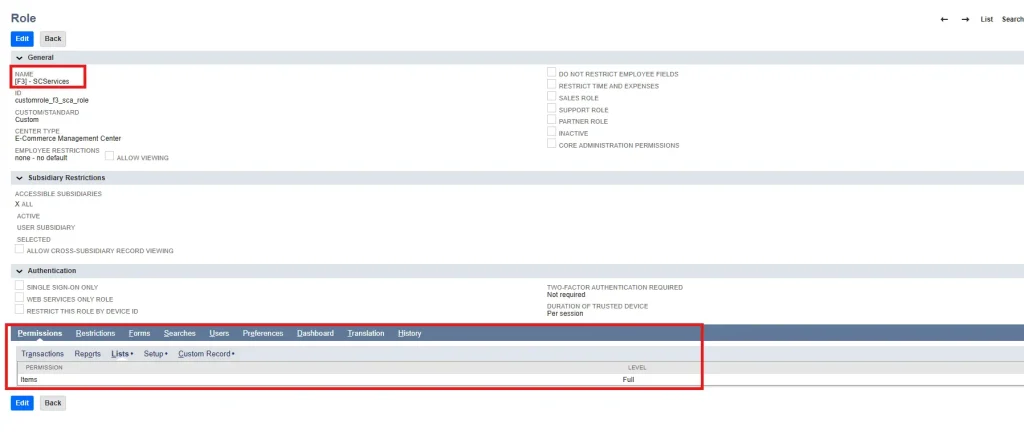This screenshot has height=443, width=1024.
Task: Enable Web Services Only Role checkbox
Action: (x=20, y=297)
